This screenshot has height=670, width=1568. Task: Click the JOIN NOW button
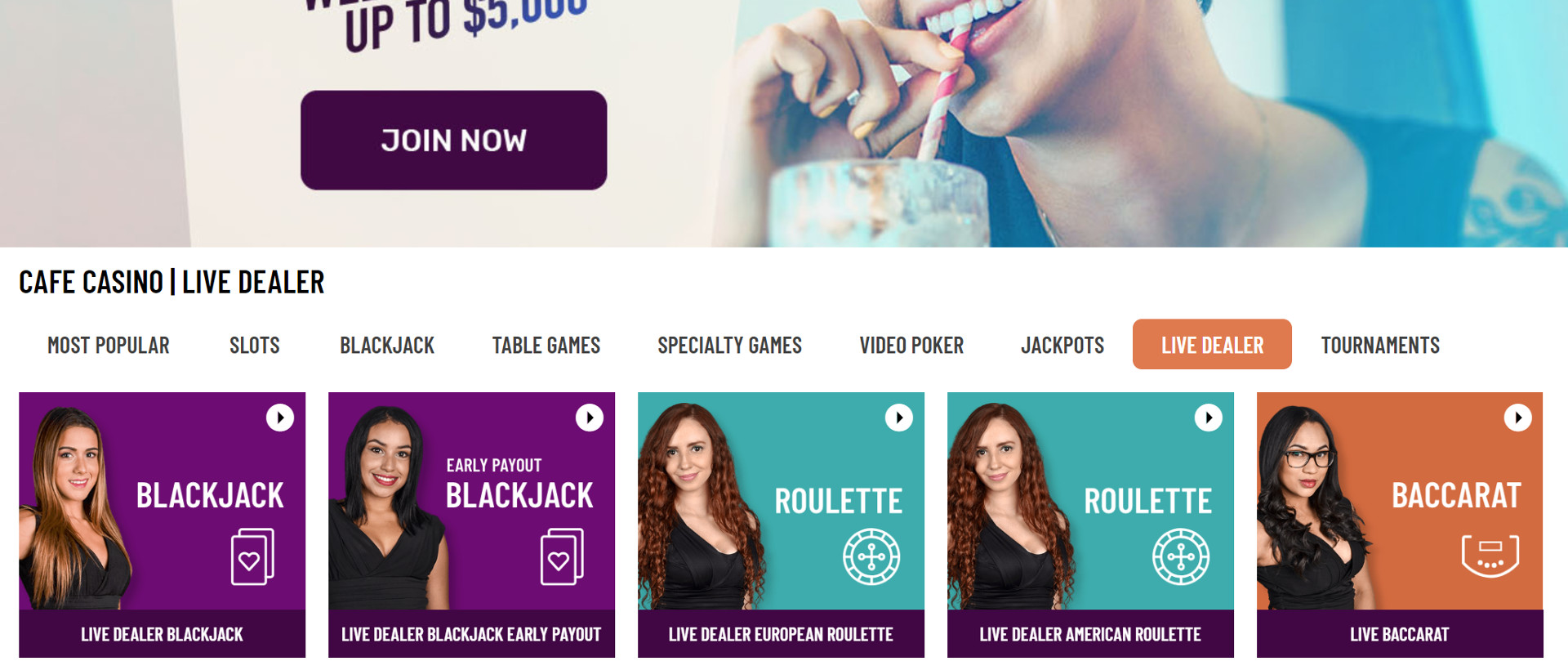click(453, 141)
